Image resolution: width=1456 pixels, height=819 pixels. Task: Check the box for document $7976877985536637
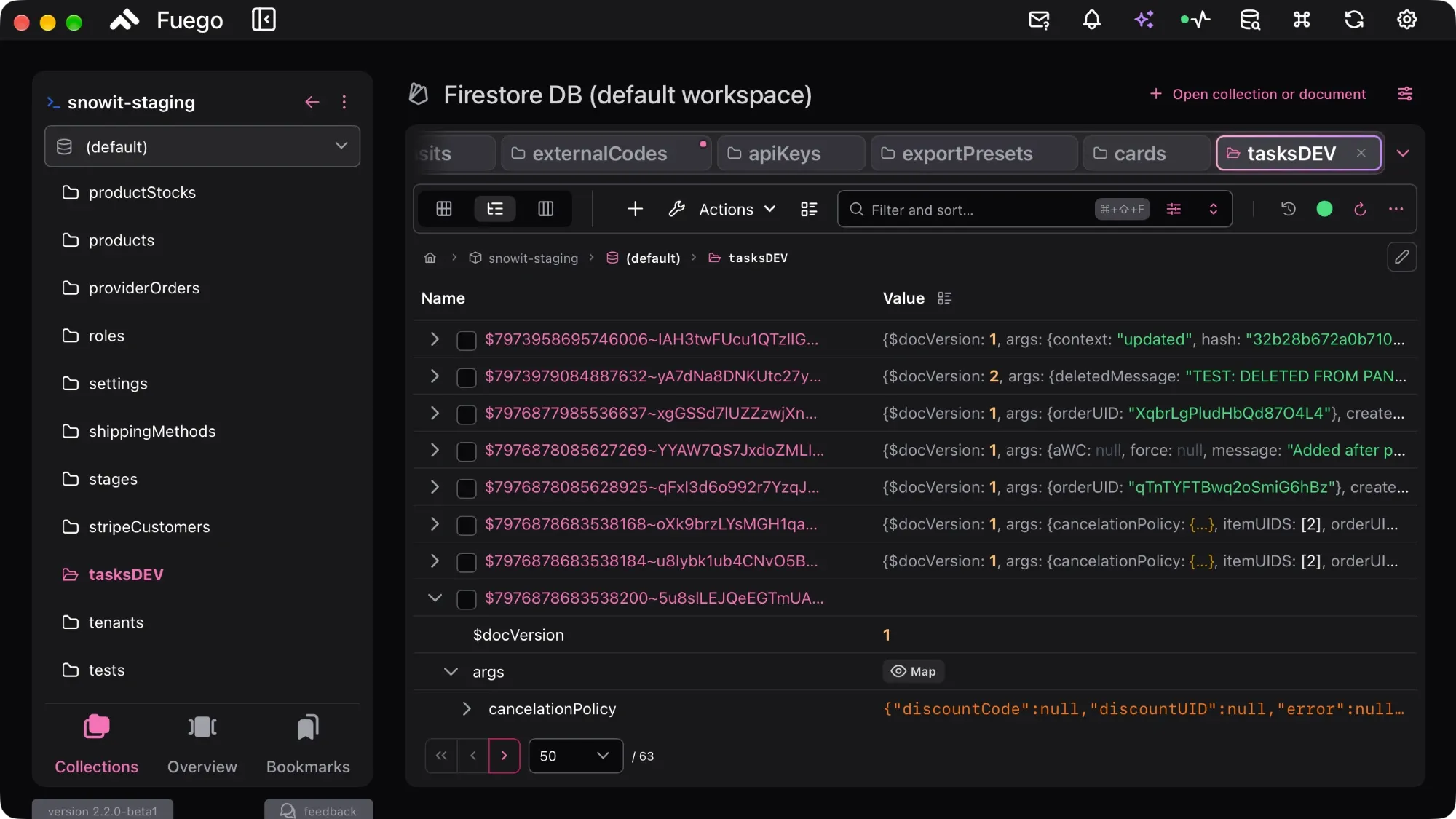click(466, 414)
